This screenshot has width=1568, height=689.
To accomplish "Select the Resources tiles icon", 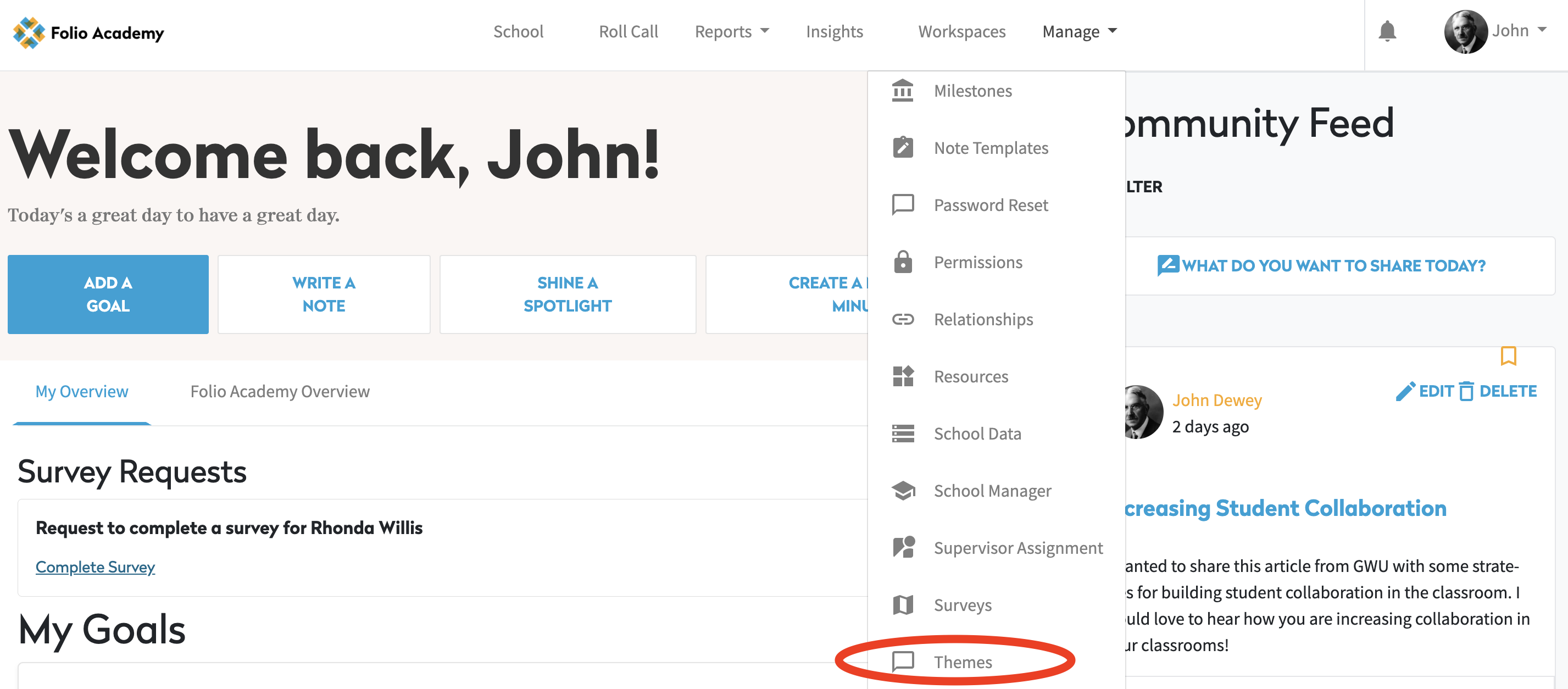I will point(903,376).
